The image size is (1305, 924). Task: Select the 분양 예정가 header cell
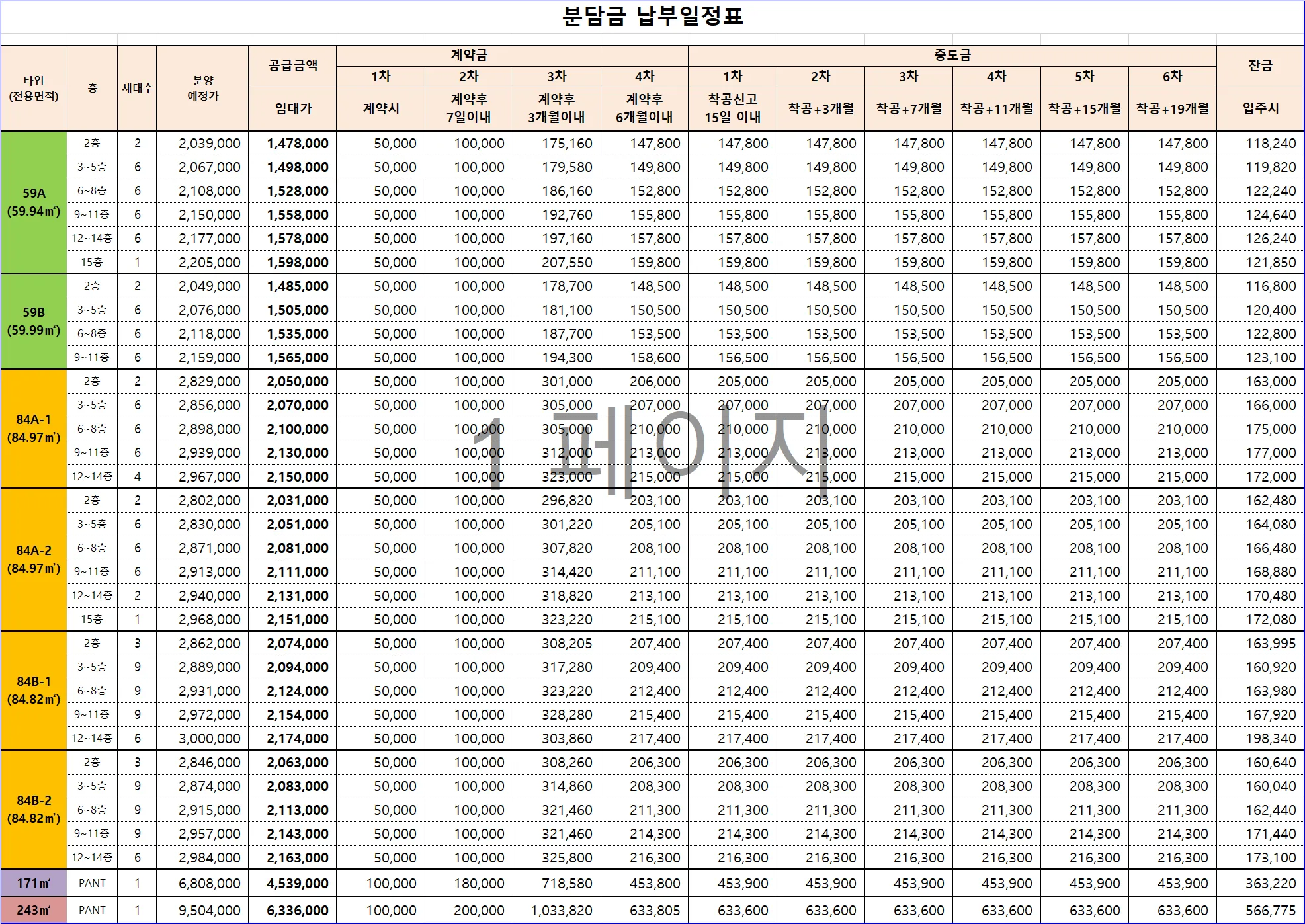point(202,88)
